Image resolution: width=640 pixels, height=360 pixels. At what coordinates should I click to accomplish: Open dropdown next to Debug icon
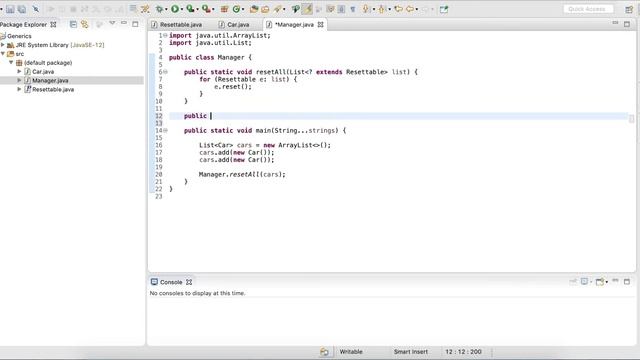(x=166, y=9)
